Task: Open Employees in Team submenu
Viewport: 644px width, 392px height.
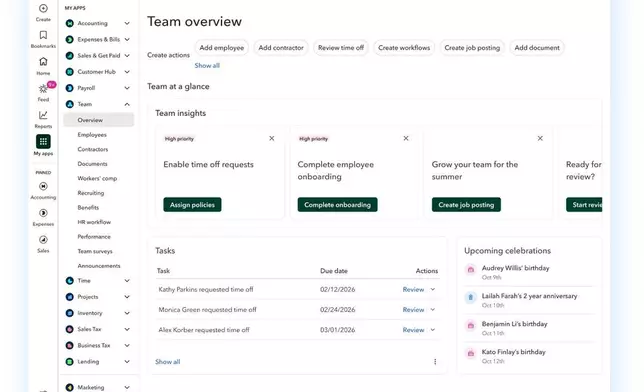Action: (92, 135)
